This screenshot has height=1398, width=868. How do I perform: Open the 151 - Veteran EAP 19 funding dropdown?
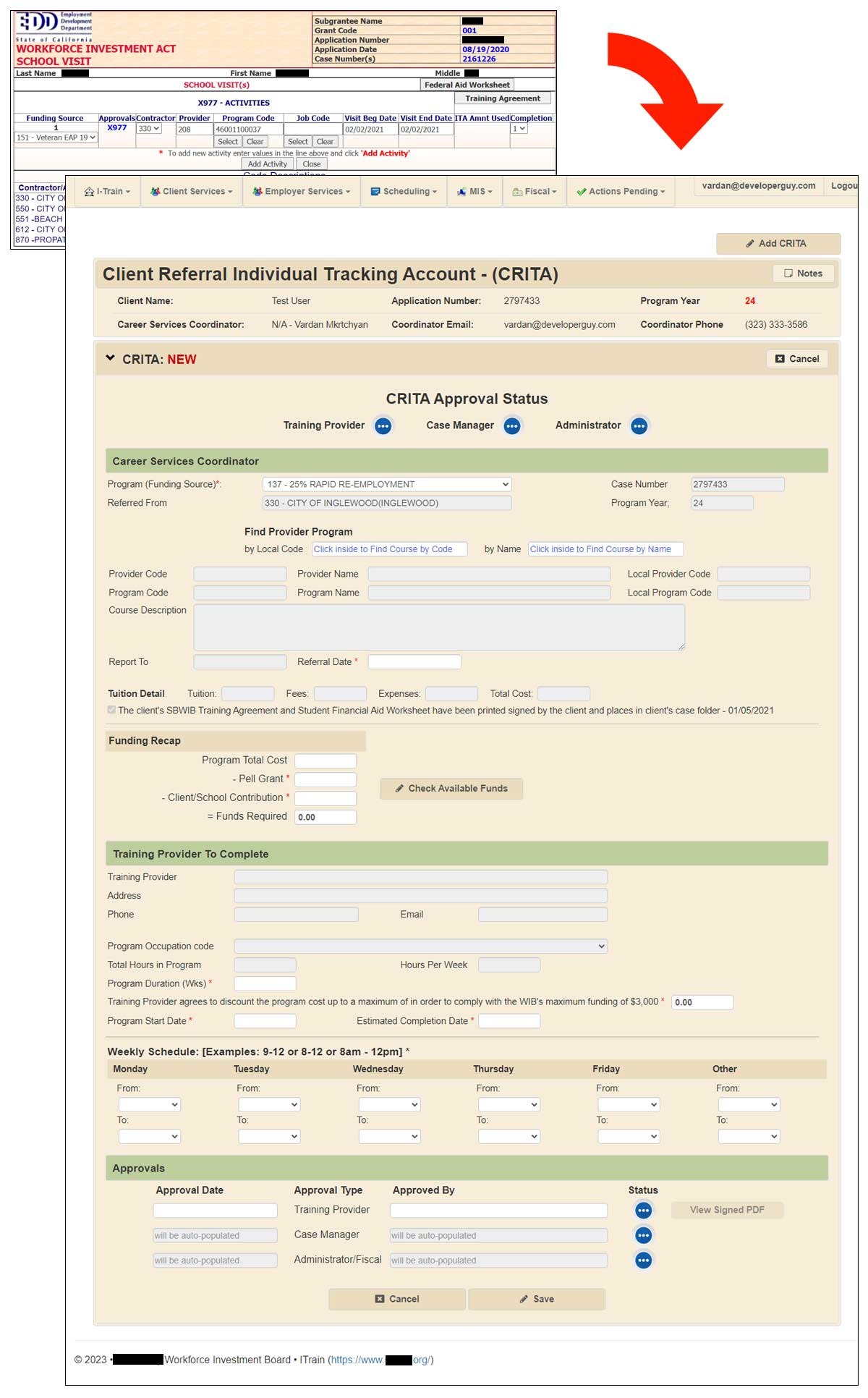[56, 137]
